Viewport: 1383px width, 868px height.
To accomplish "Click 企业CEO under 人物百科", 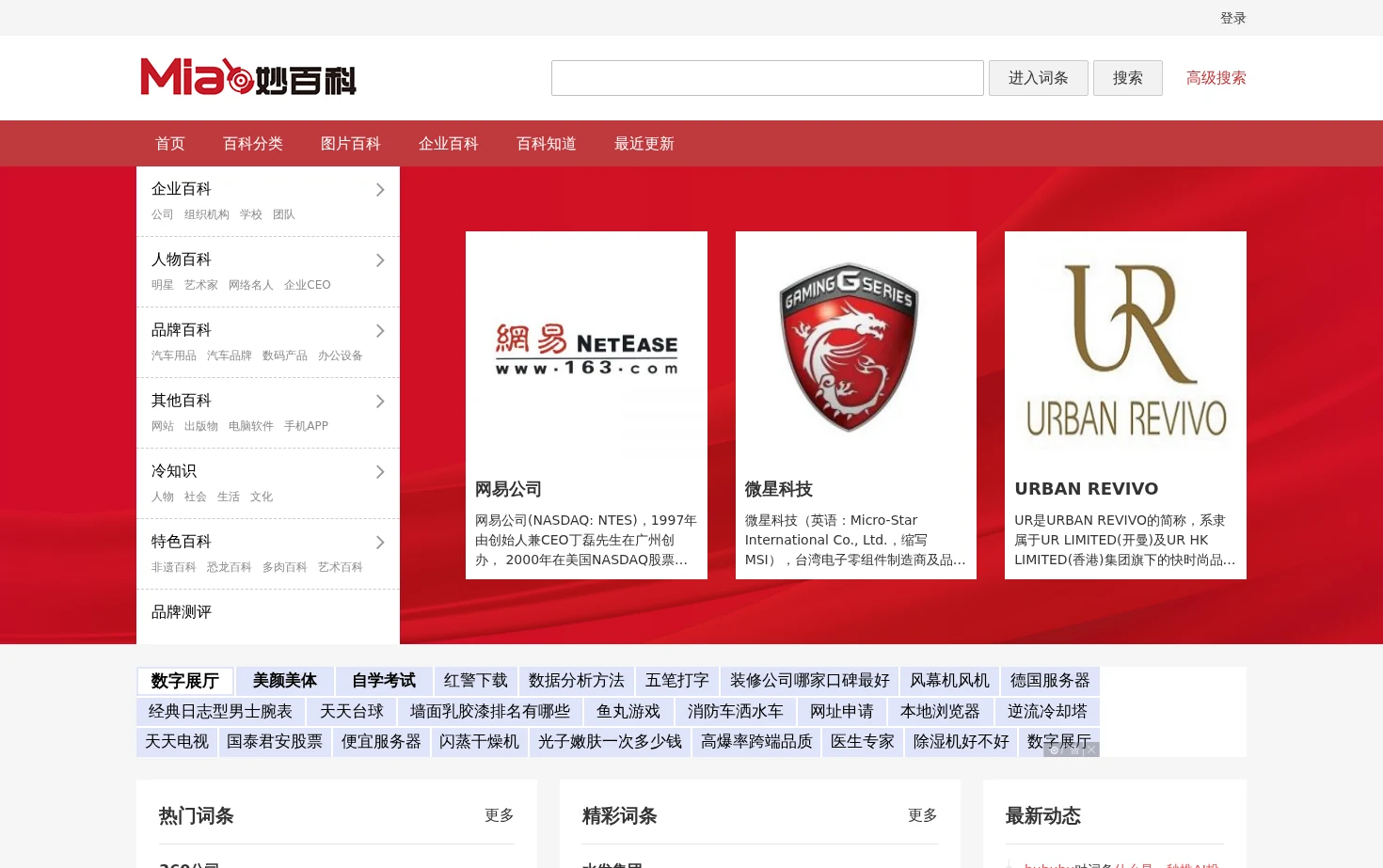I will click(x=308, y=285).
